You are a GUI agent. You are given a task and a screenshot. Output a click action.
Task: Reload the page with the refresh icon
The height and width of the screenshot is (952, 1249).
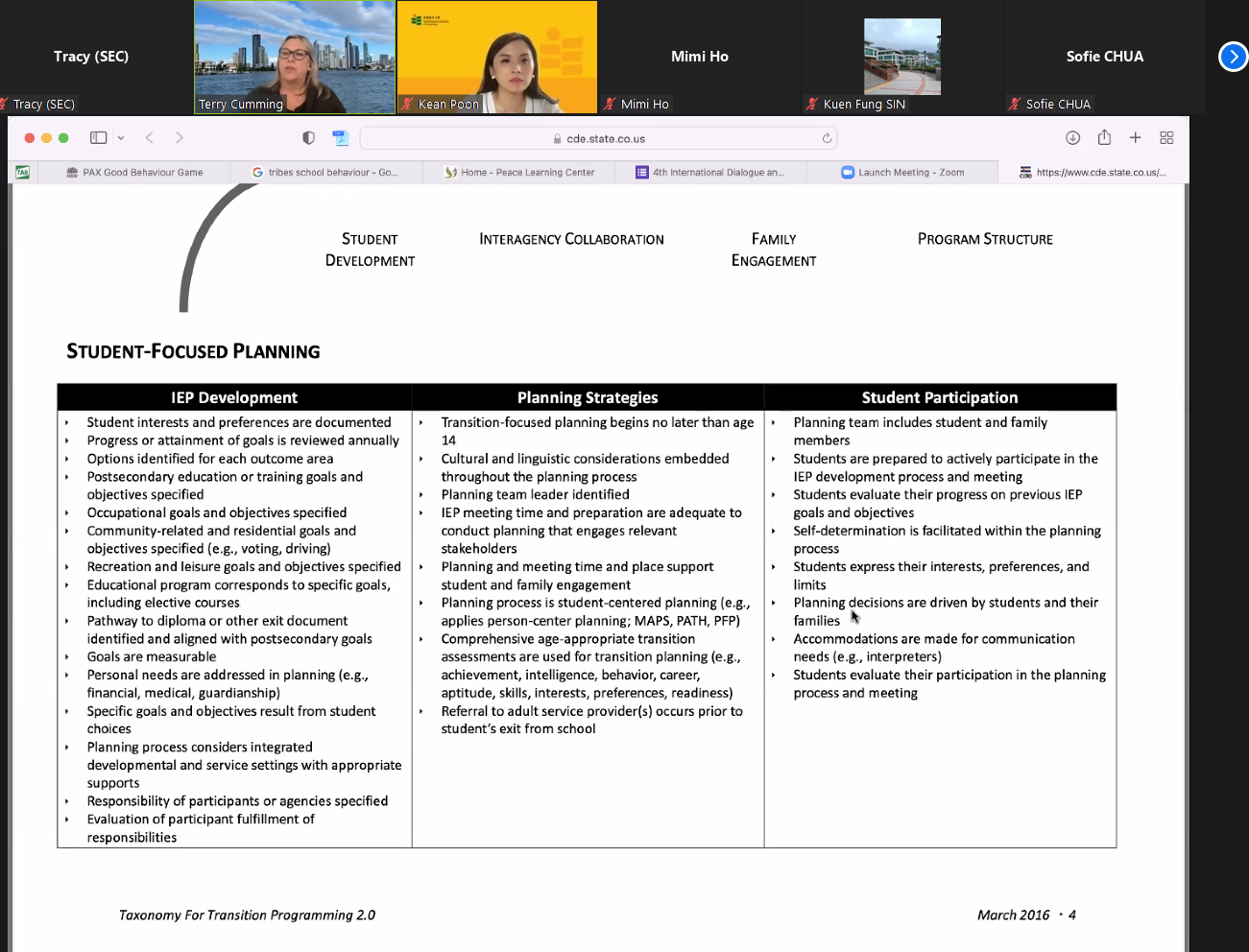point(827,138)
